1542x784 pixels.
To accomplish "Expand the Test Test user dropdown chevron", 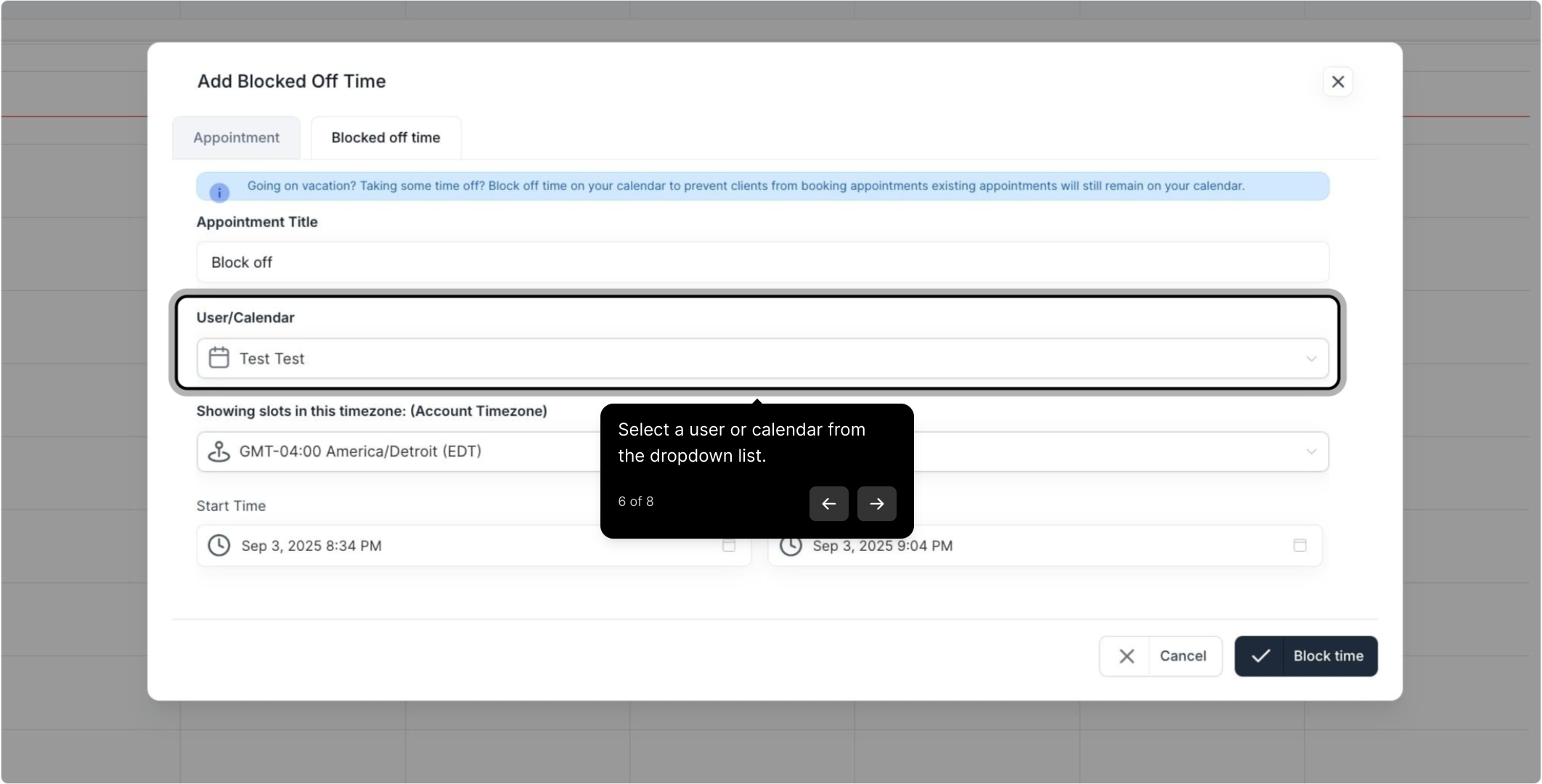I will coord(1311,359).
